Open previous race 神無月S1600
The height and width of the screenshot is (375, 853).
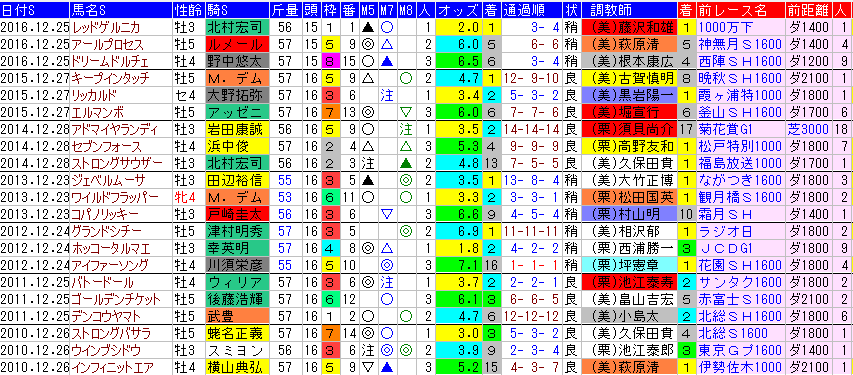[x=740, y=44]
